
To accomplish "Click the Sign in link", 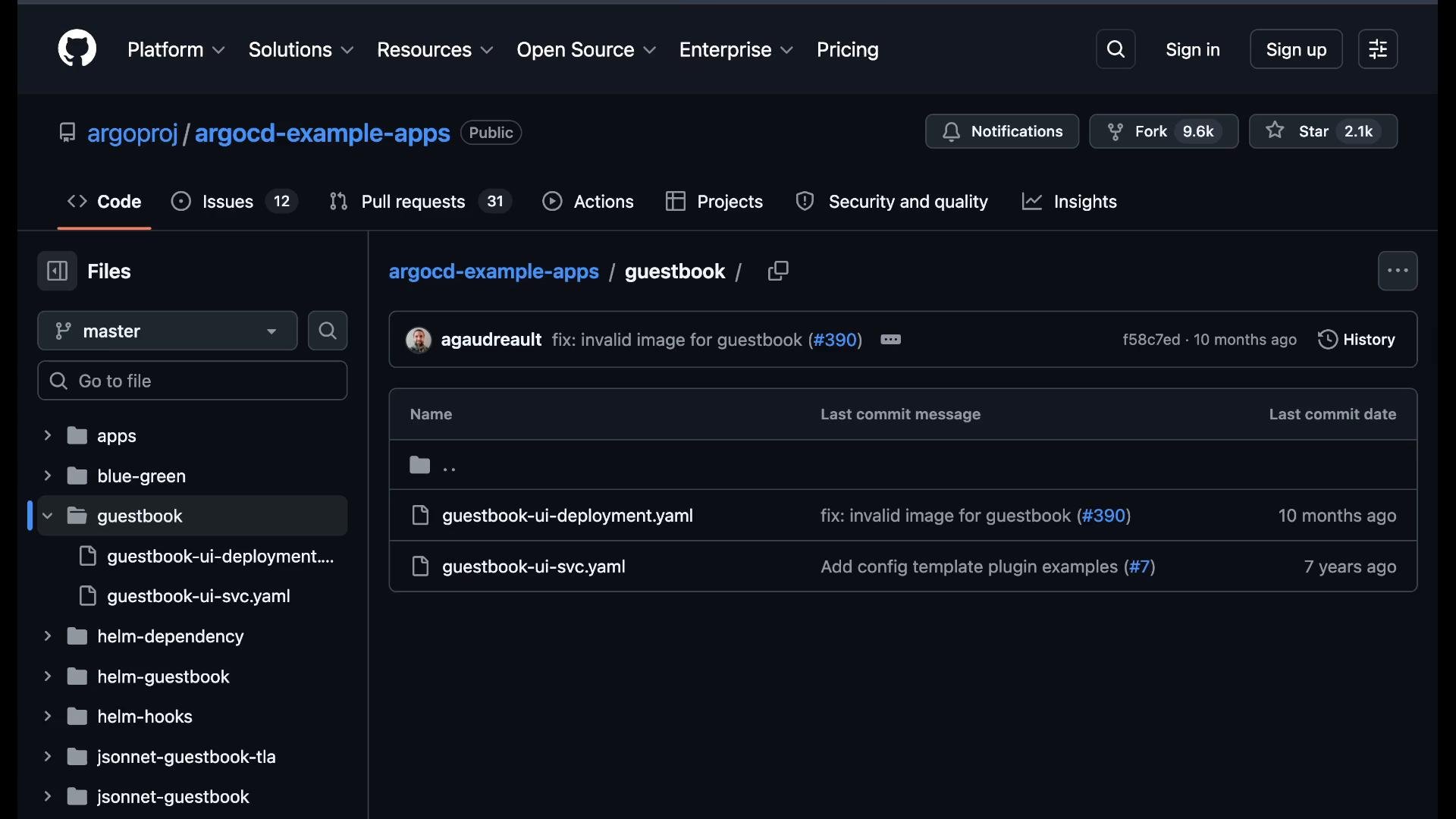I will pos(1192,49).
